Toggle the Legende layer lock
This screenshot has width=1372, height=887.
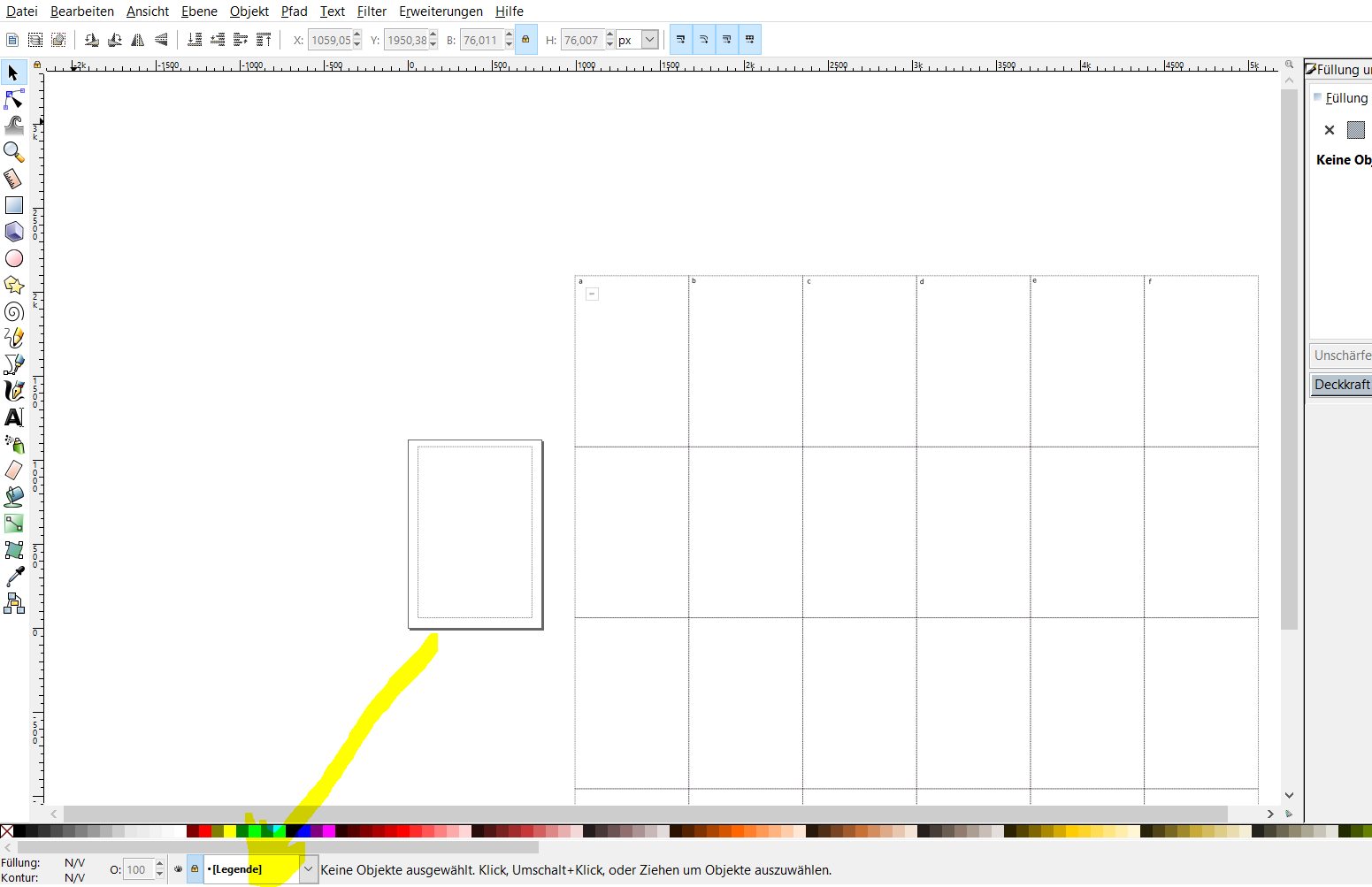pyautogui.click(x=195, y=869)
